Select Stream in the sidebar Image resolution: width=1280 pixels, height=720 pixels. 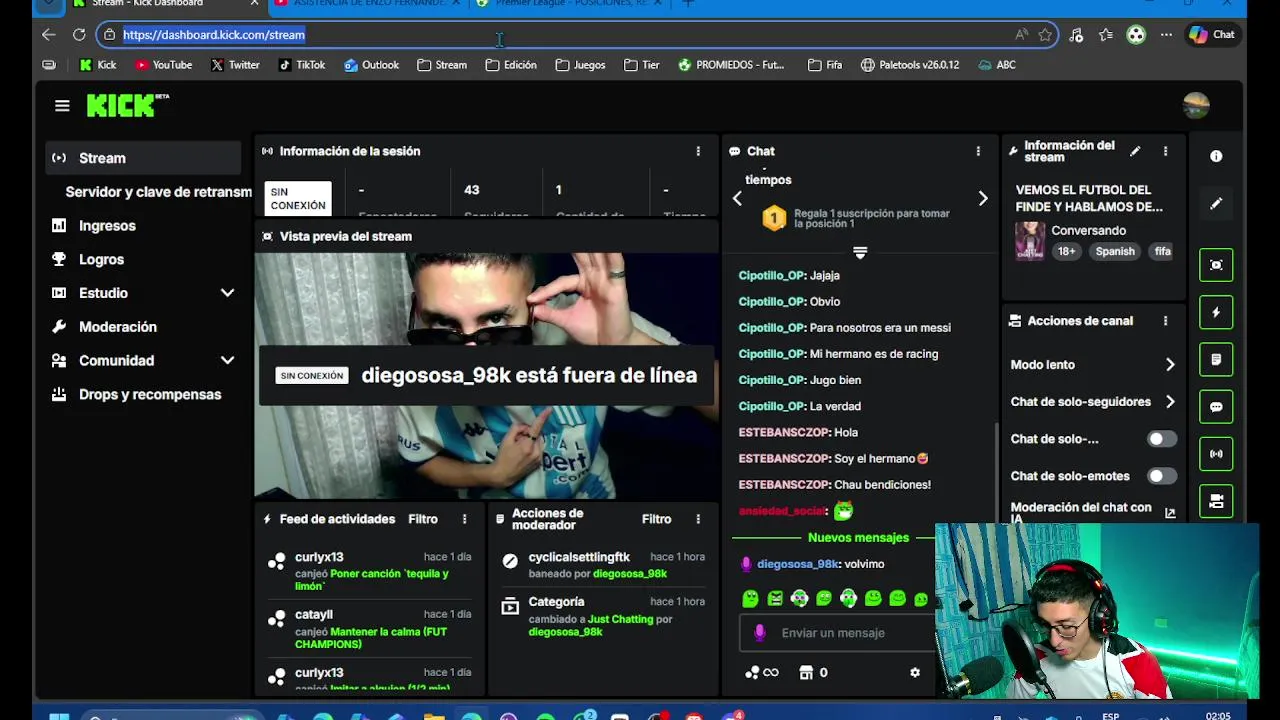coord(144,158)
